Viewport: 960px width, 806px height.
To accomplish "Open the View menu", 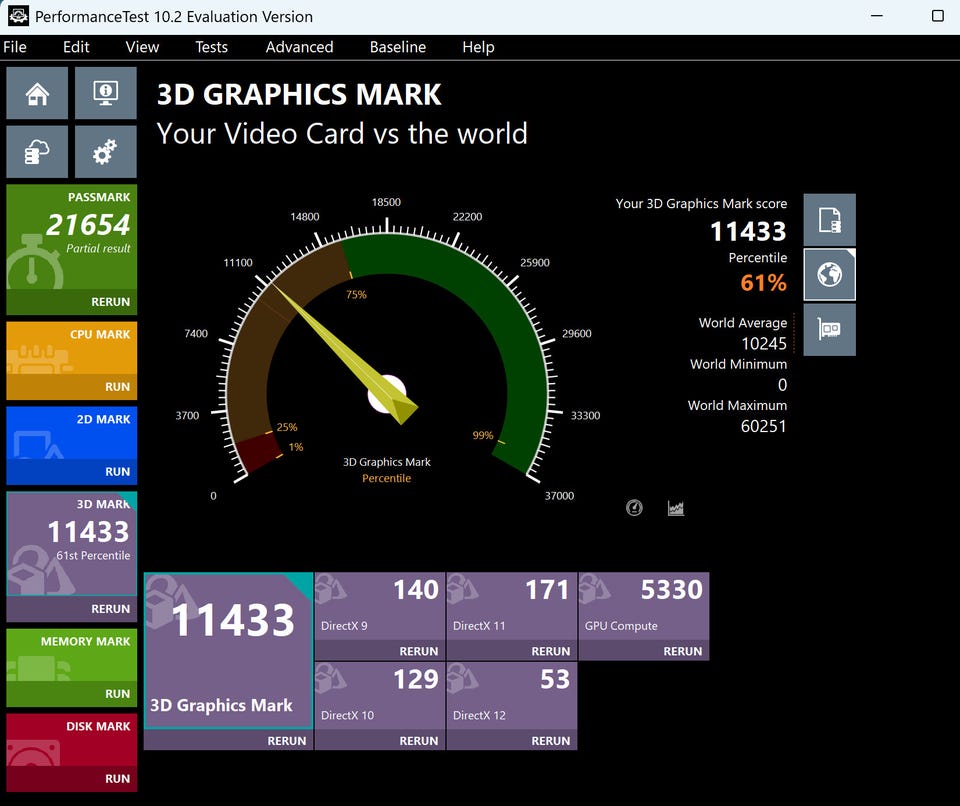I will pos(142,47).
